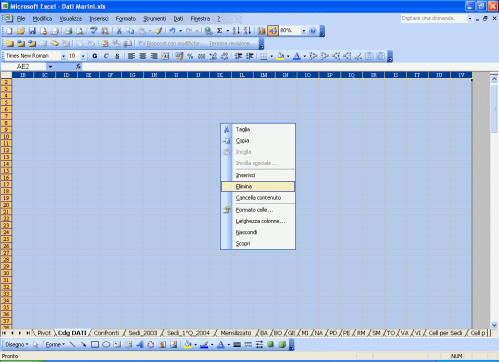Save the workbook with the floppy icon

pyautogui.click(x=32, y=31)
